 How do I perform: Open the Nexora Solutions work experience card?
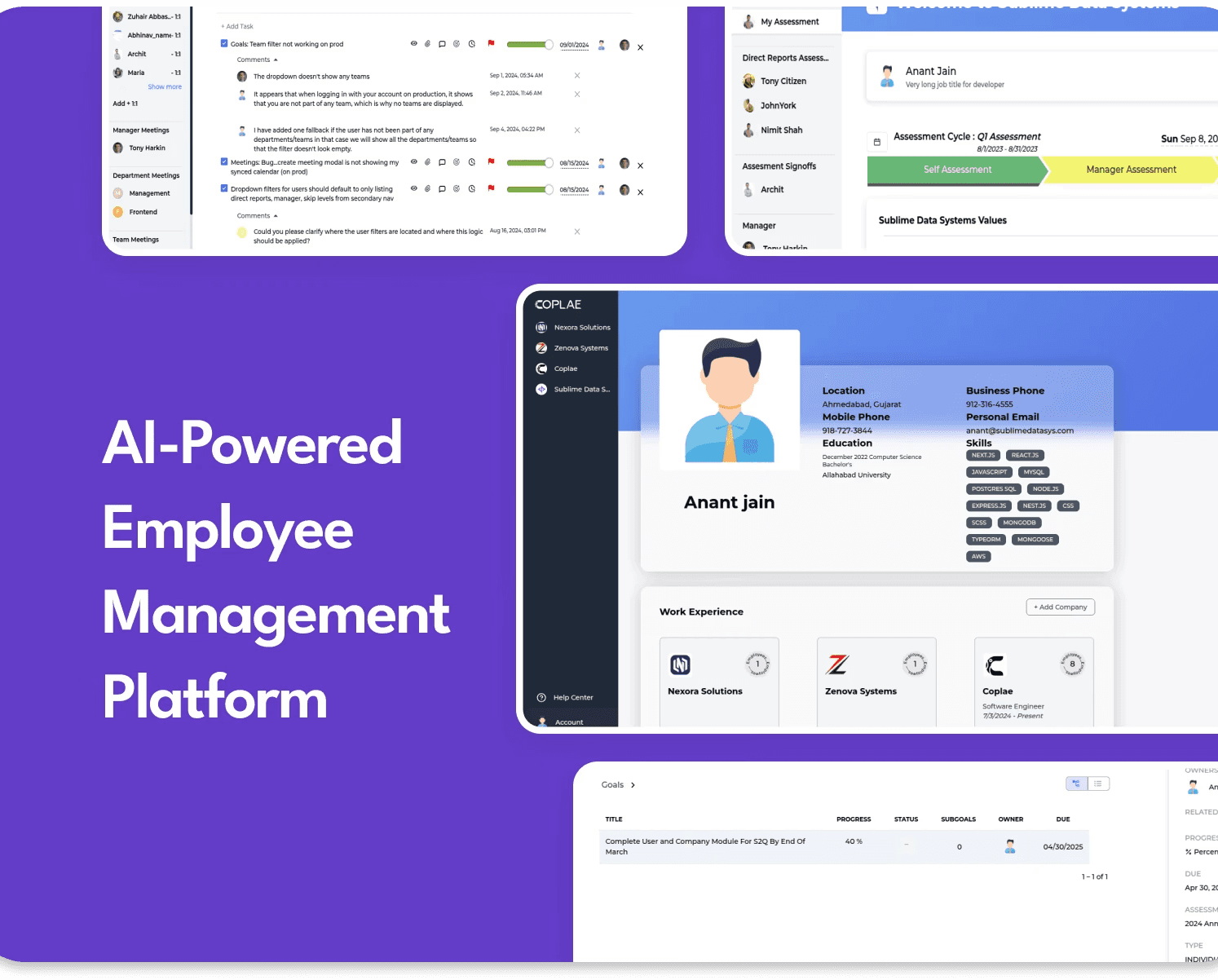(719, 682)
